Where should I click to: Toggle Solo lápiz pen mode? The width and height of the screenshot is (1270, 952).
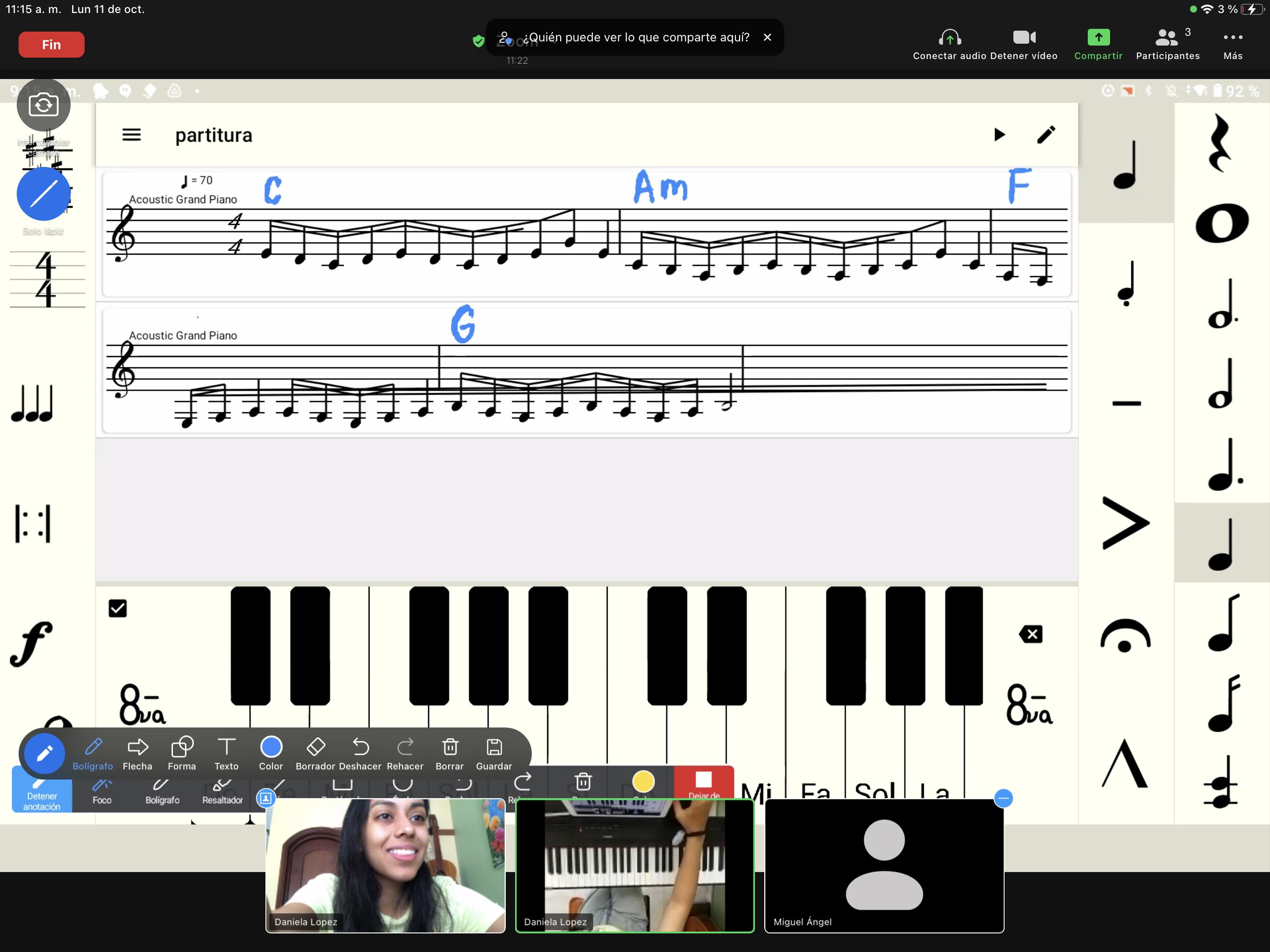pyautogui.click(x=44, y=194)
